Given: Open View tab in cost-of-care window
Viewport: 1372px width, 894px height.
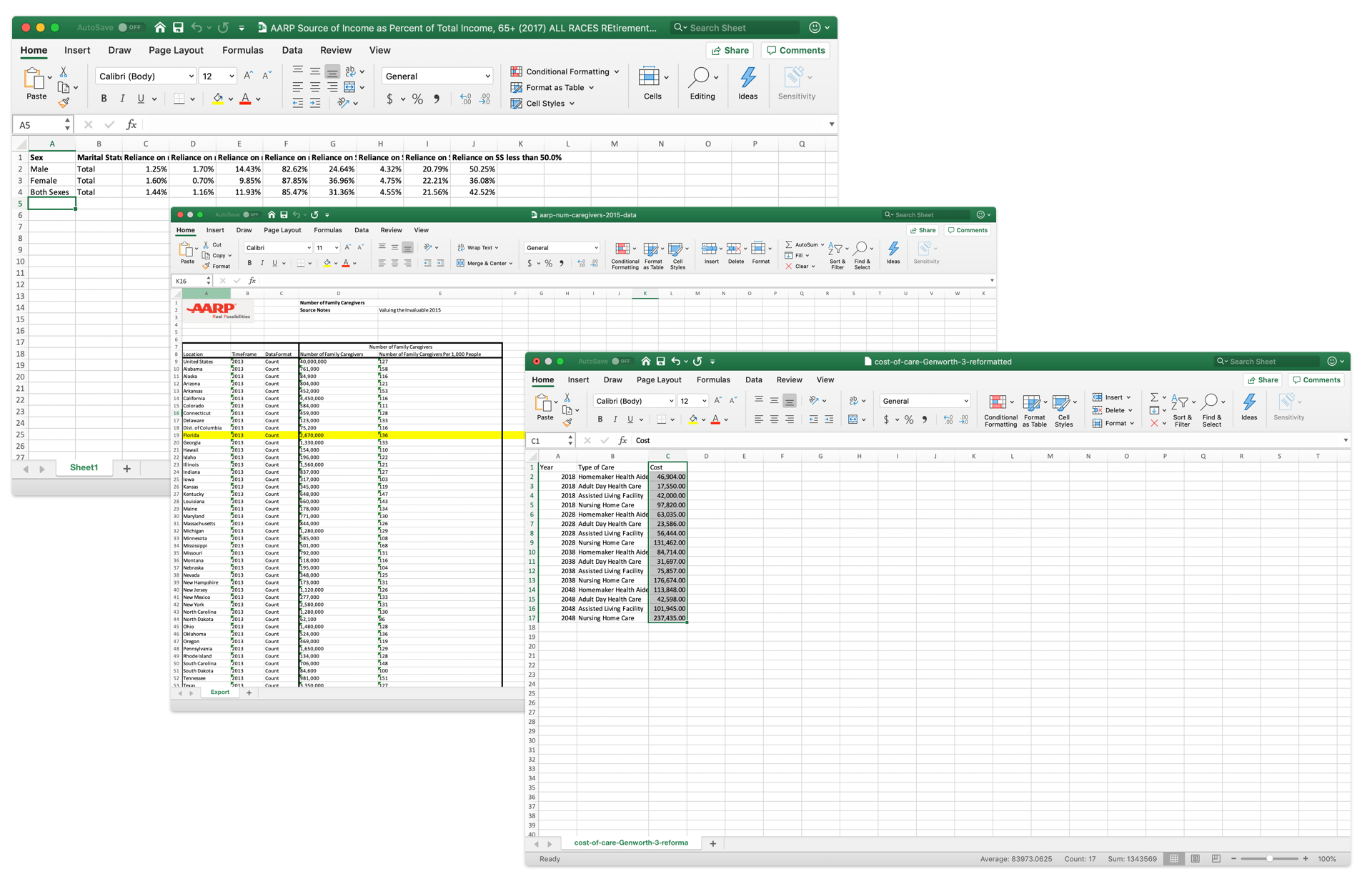Looking at the screenshot, I should click(x=825, y=379).
